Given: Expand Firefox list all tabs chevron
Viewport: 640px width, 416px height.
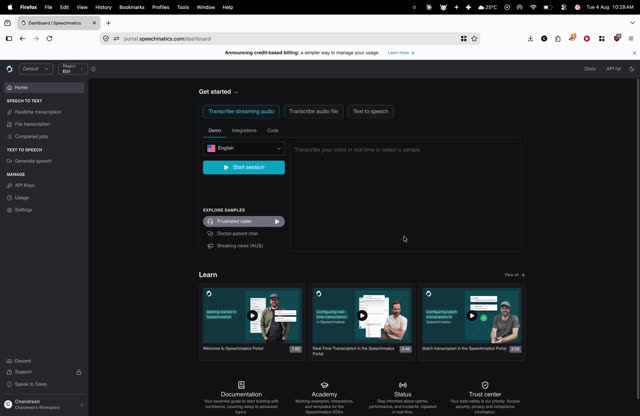Looking at the screenshot, I should [x=632, y=23].
